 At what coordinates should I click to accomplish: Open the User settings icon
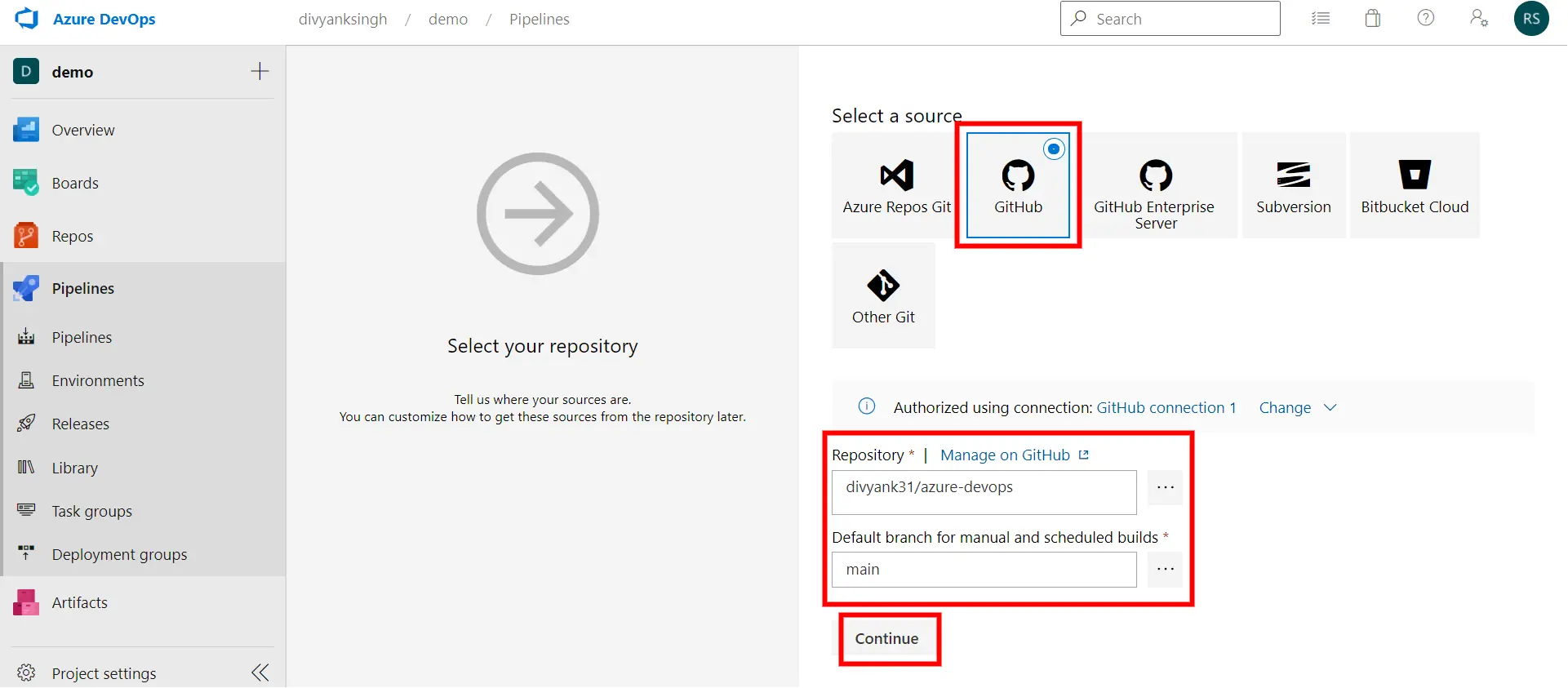(x=1478, y=18)
